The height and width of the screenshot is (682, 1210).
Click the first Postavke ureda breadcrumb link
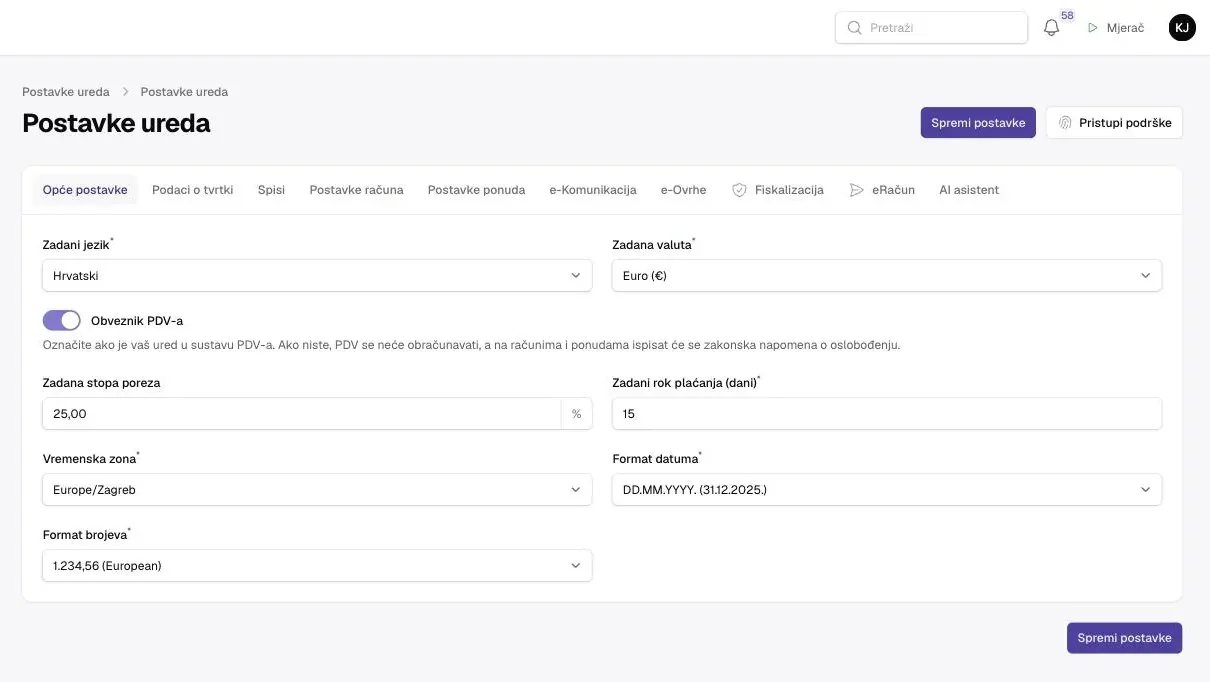[66, 92]
